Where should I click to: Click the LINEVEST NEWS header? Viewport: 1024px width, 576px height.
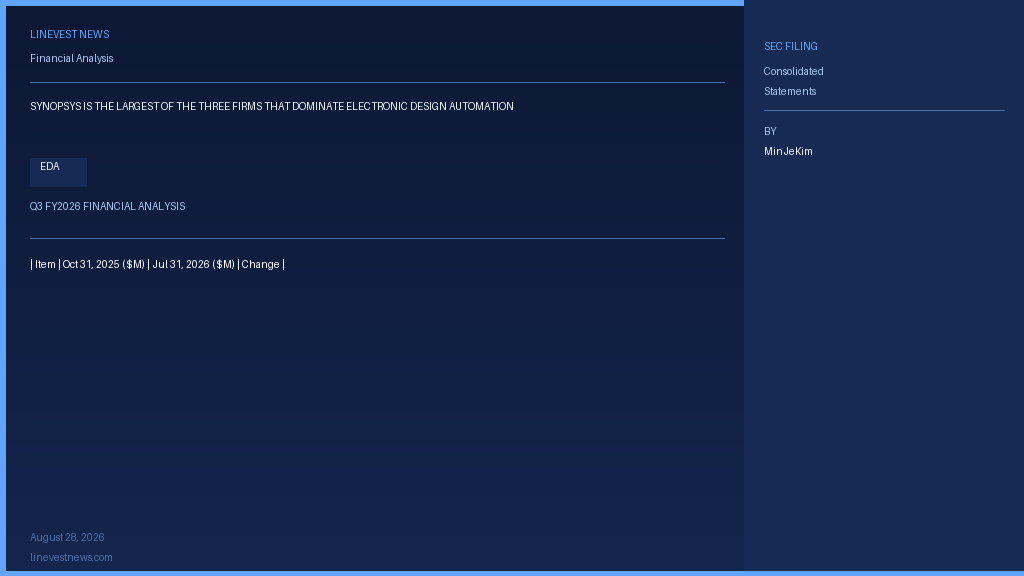[70, 35]
